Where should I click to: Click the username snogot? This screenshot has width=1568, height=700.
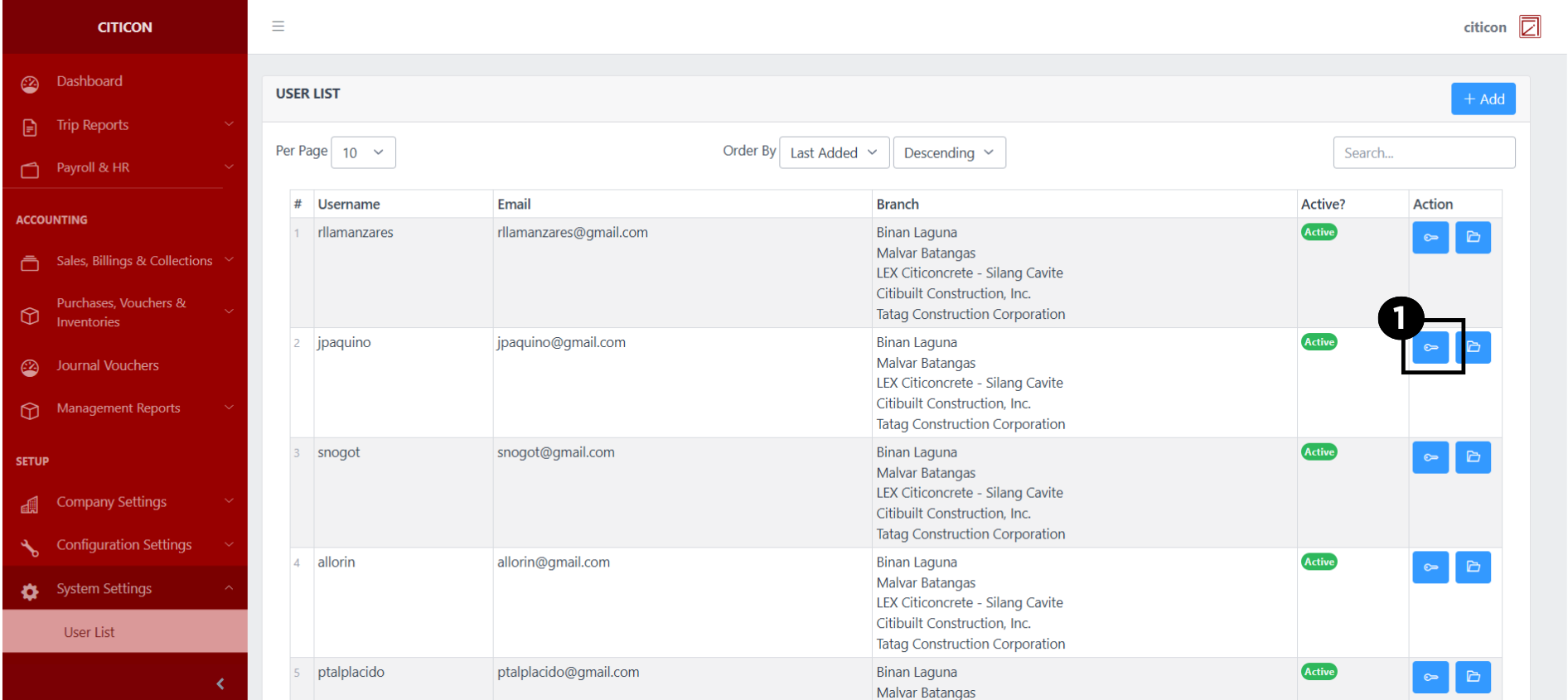tap(339, 452)
